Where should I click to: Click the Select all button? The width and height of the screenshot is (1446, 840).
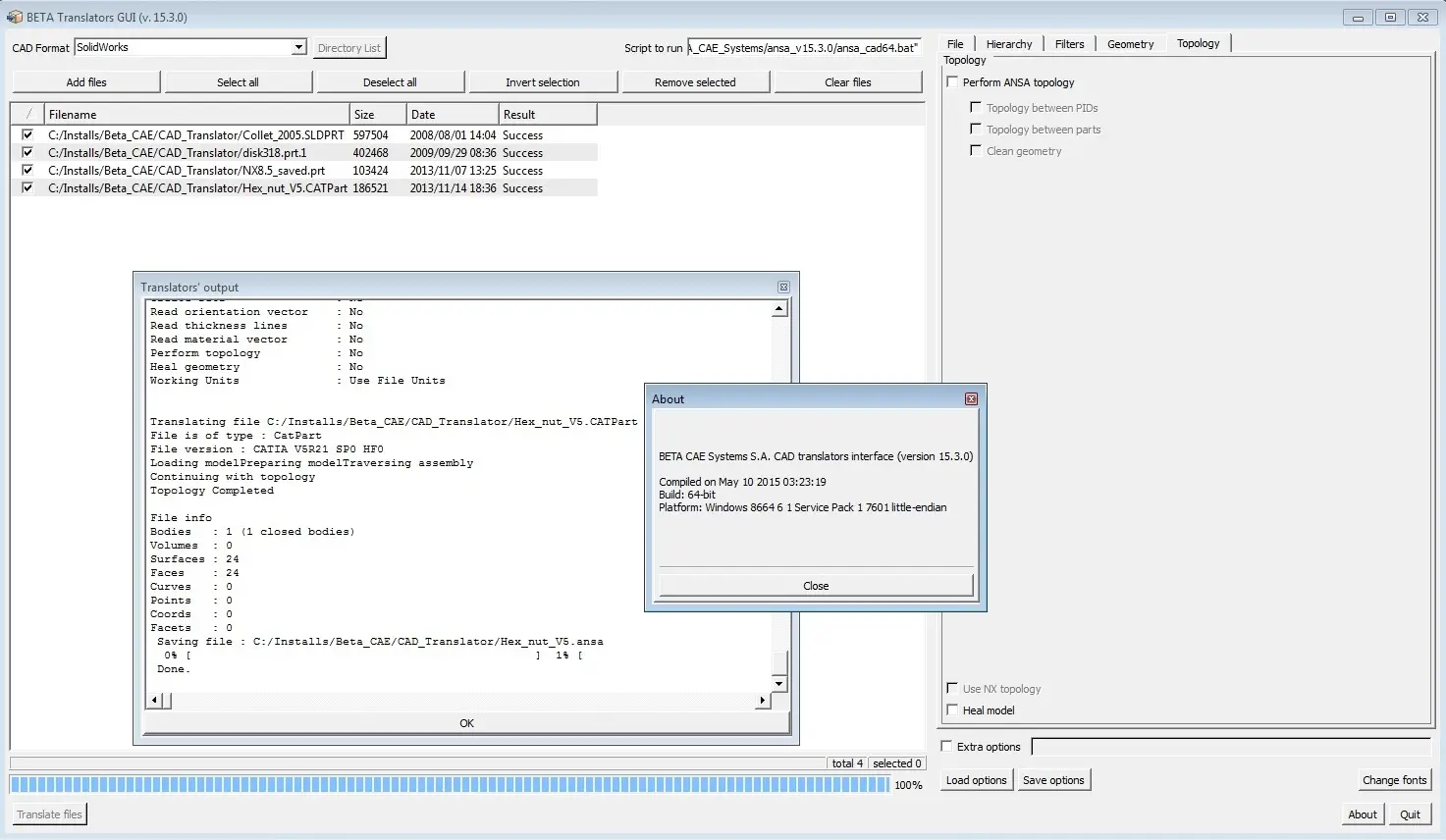tap(239, 82)
